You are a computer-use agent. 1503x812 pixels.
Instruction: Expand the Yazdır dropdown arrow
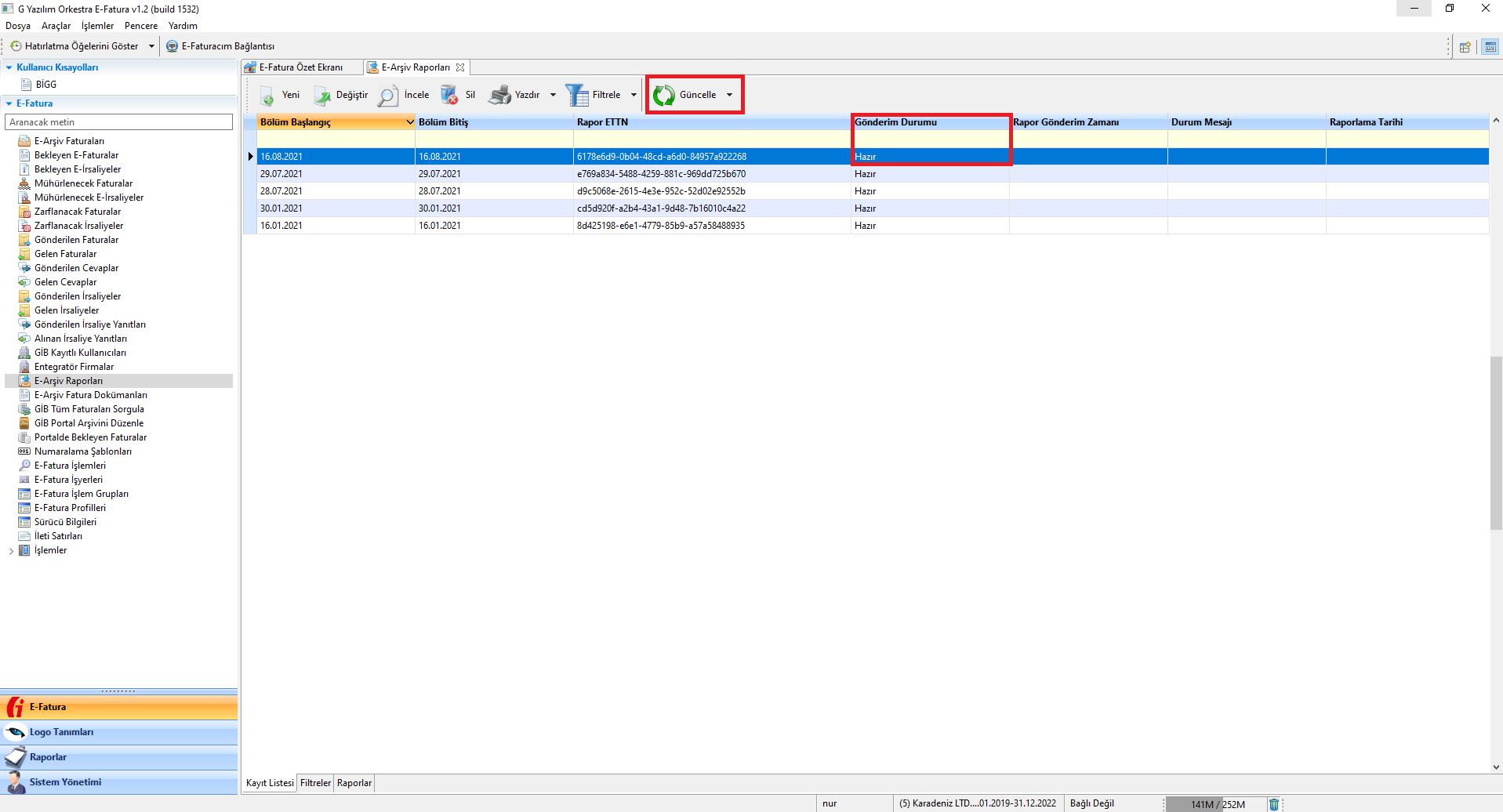[553, 96]
